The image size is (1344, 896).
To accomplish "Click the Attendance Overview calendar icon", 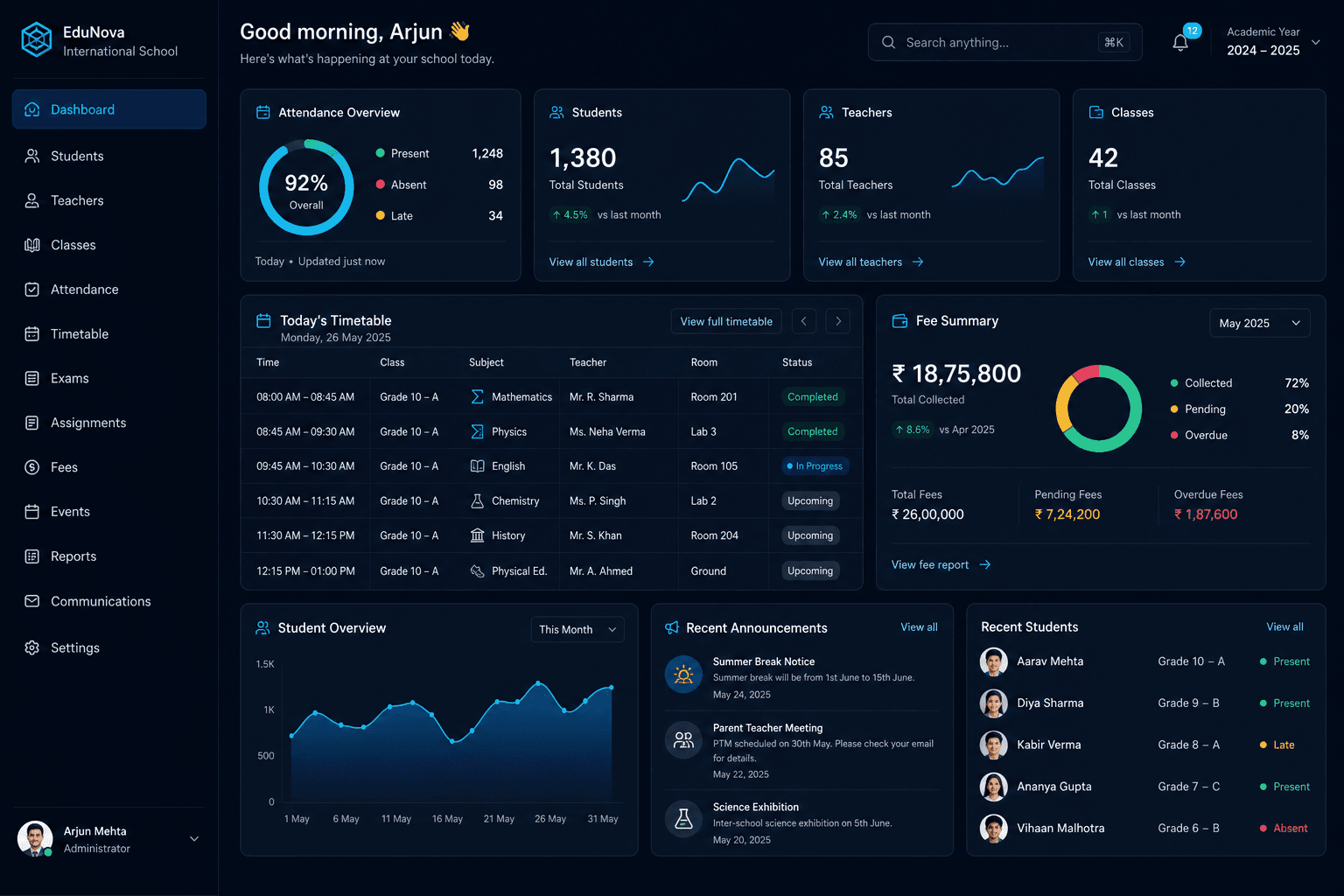I will click(x=262, y=112).
